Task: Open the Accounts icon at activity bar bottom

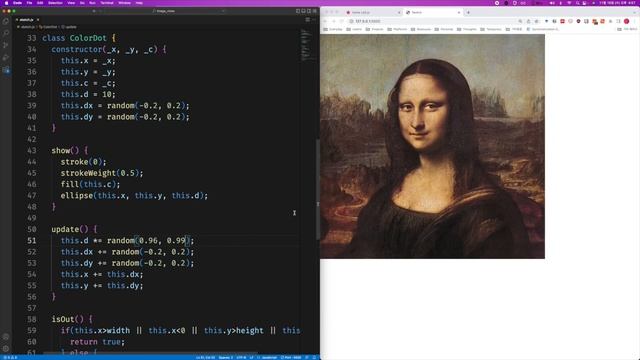Action: click(x=6, y=337)
